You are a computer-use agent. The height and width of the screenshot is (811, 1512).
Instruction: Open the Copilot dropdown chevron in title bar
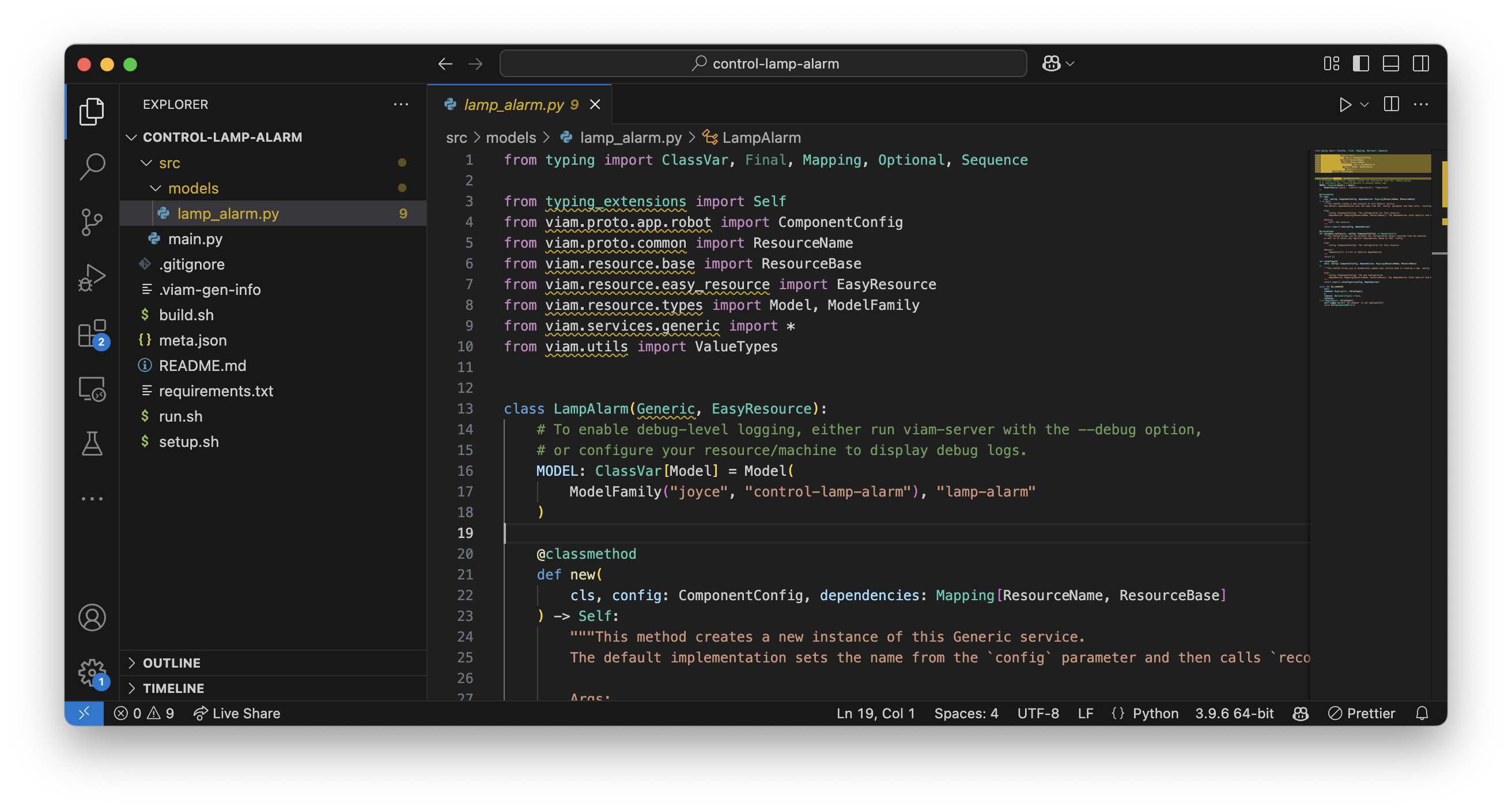(x=1070, y=63)
